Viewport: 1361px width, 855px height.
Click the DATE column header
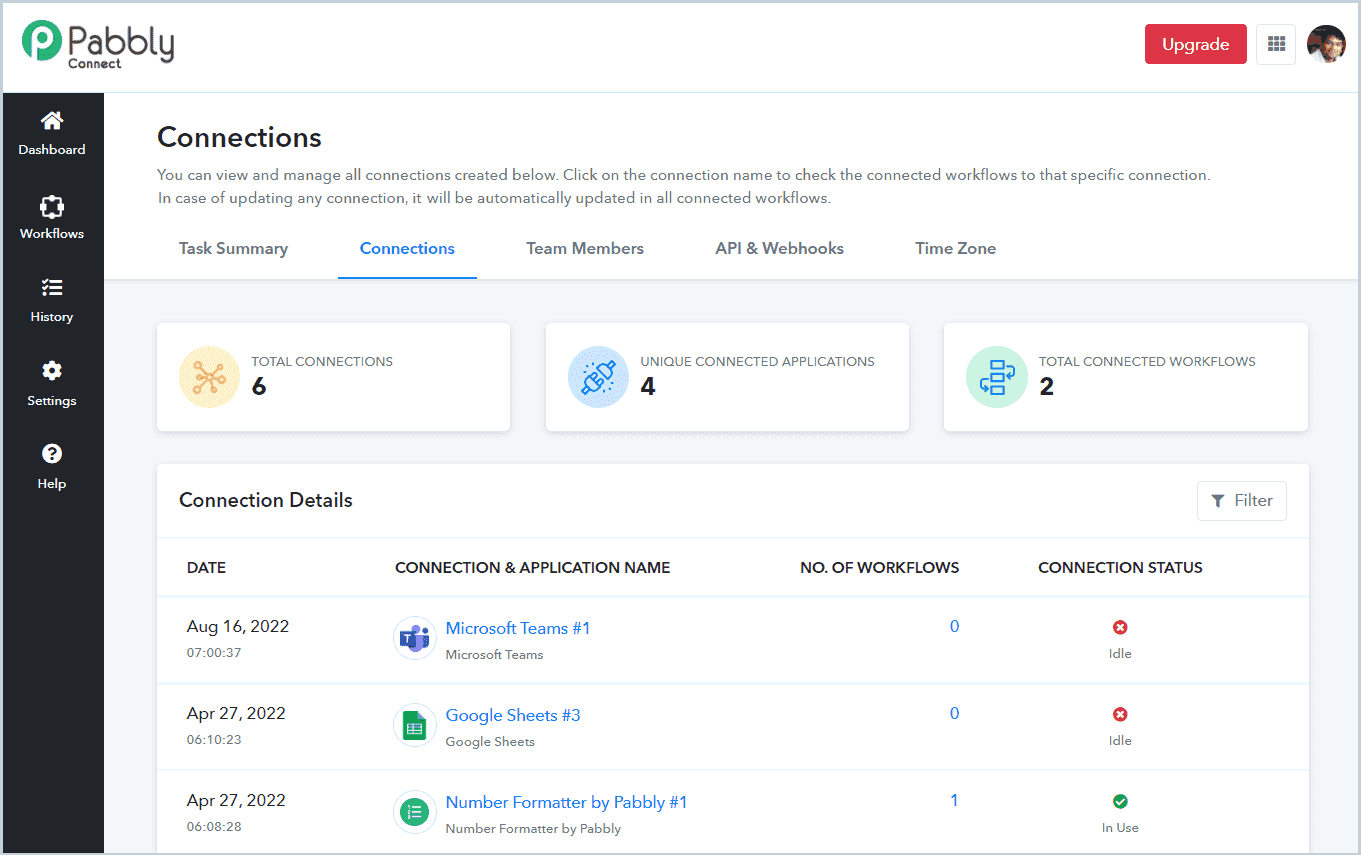coord(206,568)
